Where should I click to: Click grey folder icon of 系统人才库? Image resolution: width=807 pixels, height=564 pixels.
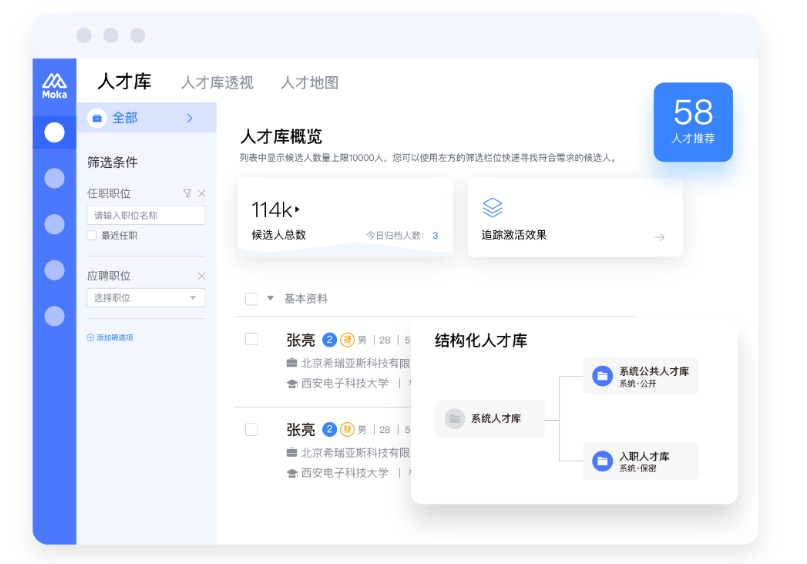pyautogui.click(x=454, y=419)
